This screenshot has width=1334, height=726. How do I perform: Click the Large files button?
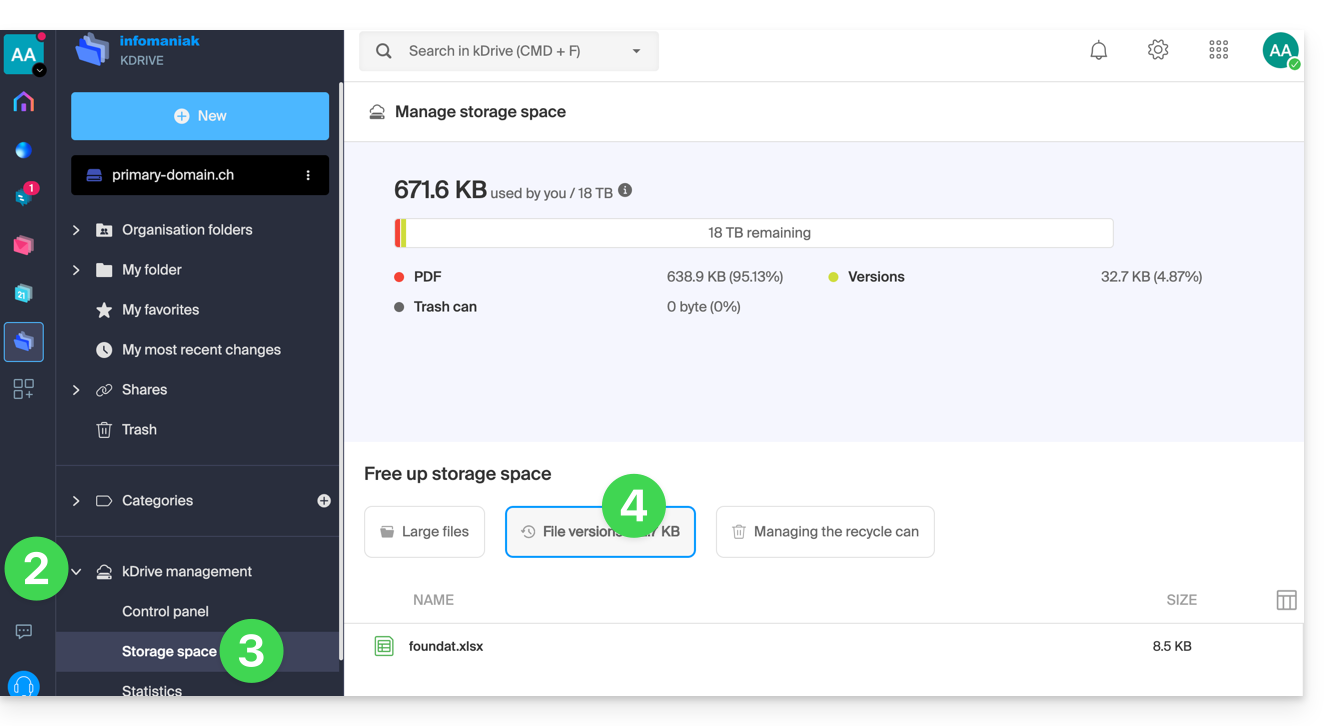424,532
